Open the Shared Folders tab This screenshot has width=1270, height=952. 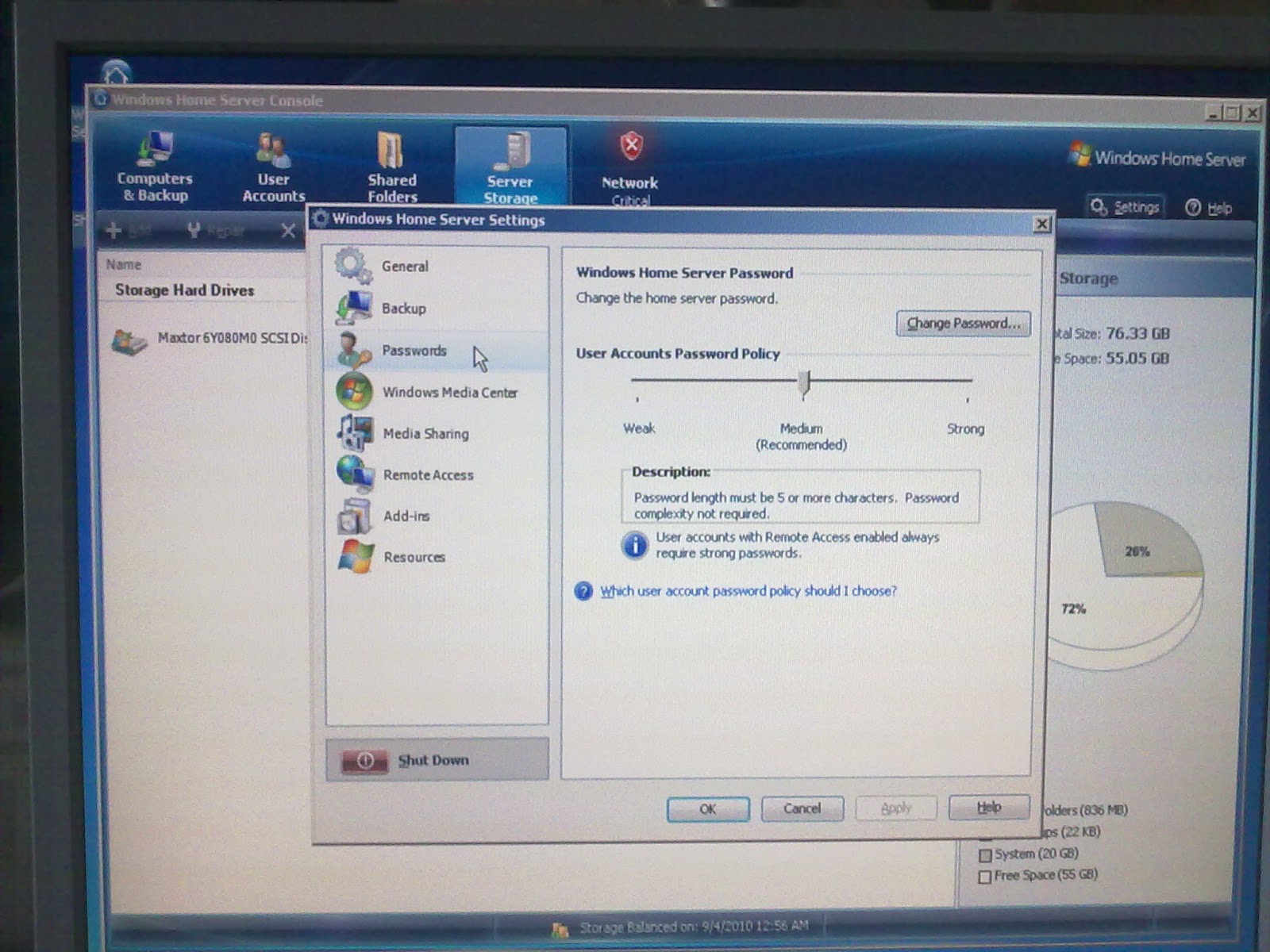(x=391, y=167)
